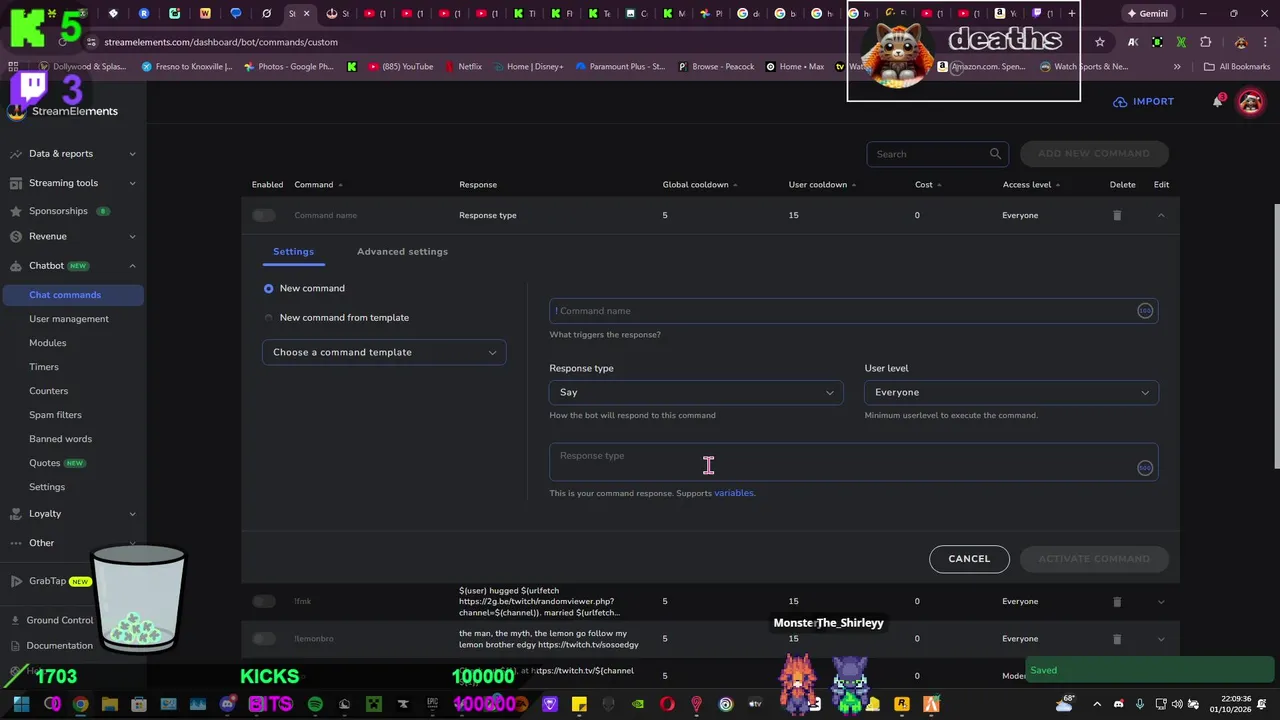Screen dimensions: 1280x720
Task: Enable the !fmk command toggle
Action: 264,601
